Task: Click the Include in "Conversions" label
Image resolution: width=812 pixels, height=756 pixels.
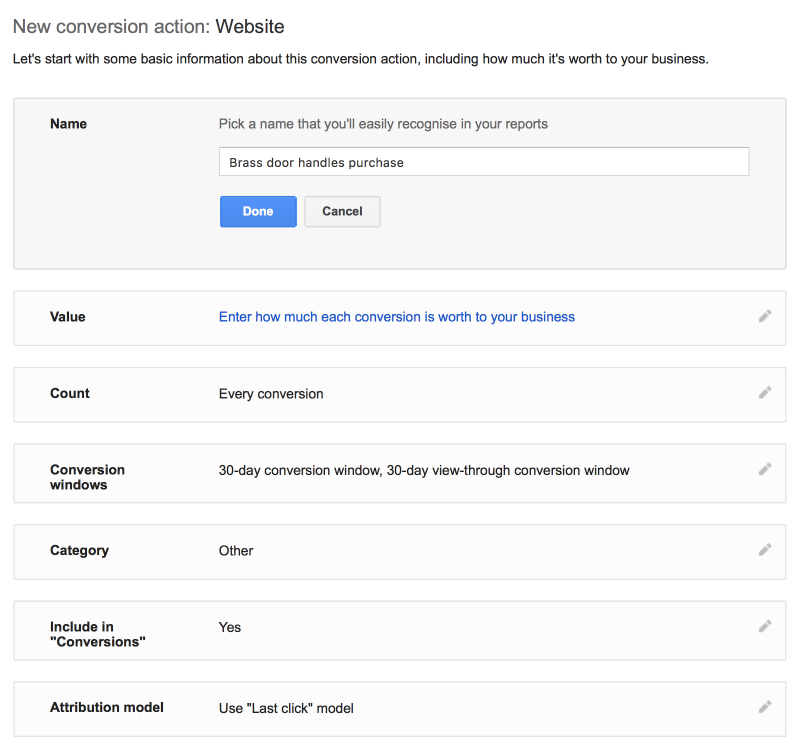Action: [97, 635]
